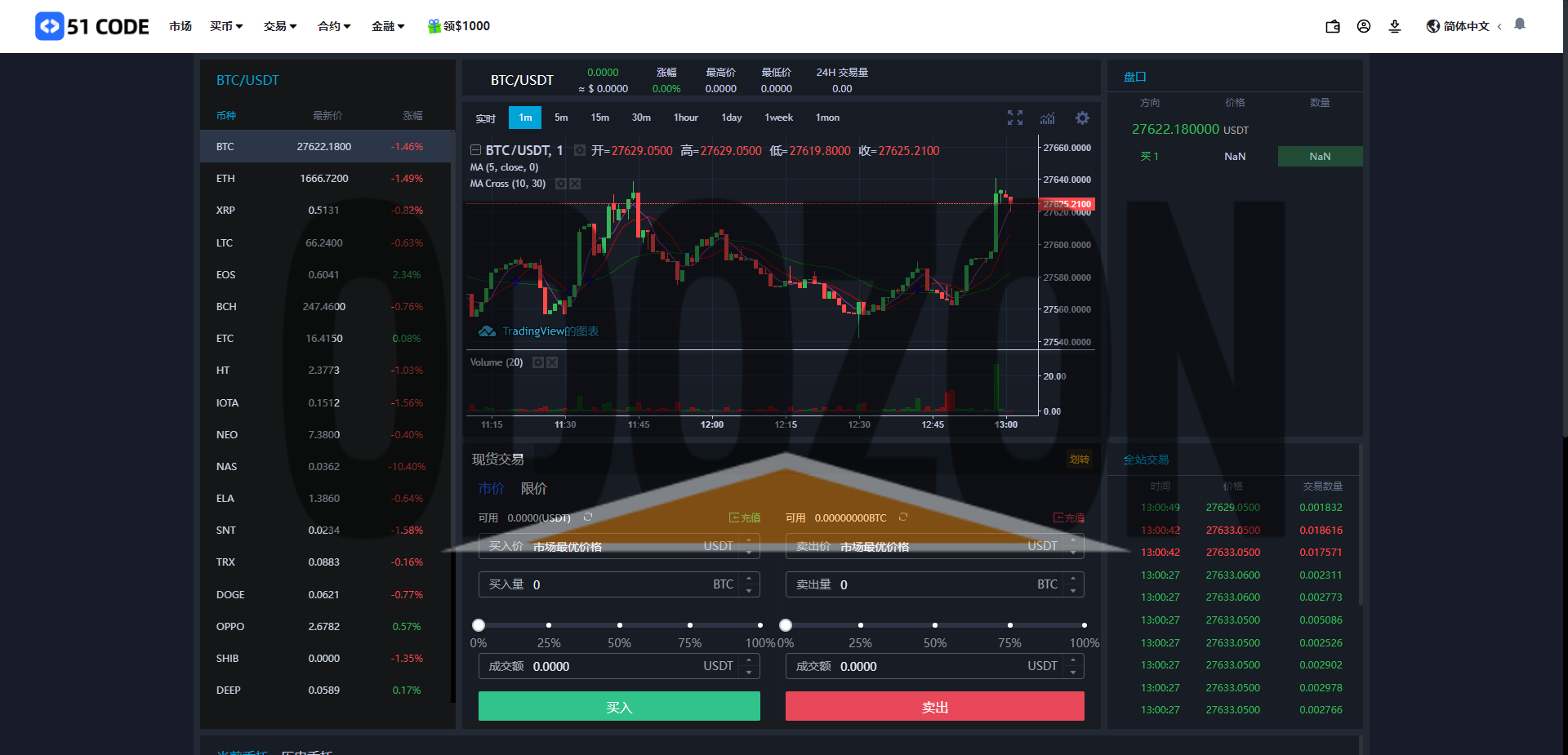1568x755 pixels.
Task: Open the wallet icon in header
Action: coord(1333,26)
